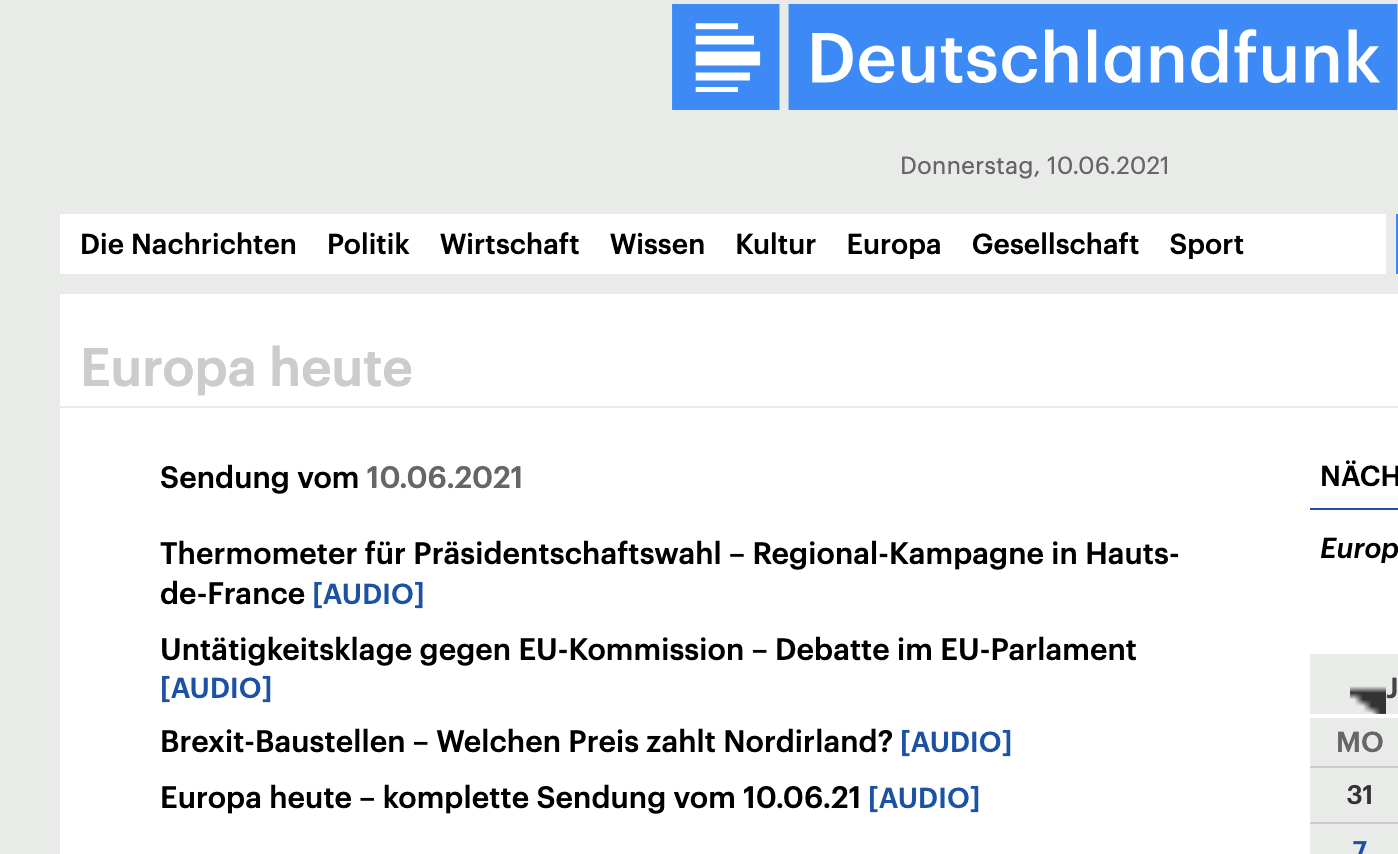Play audio for Hauts-de-France campaign story

[x=368, y=594]
